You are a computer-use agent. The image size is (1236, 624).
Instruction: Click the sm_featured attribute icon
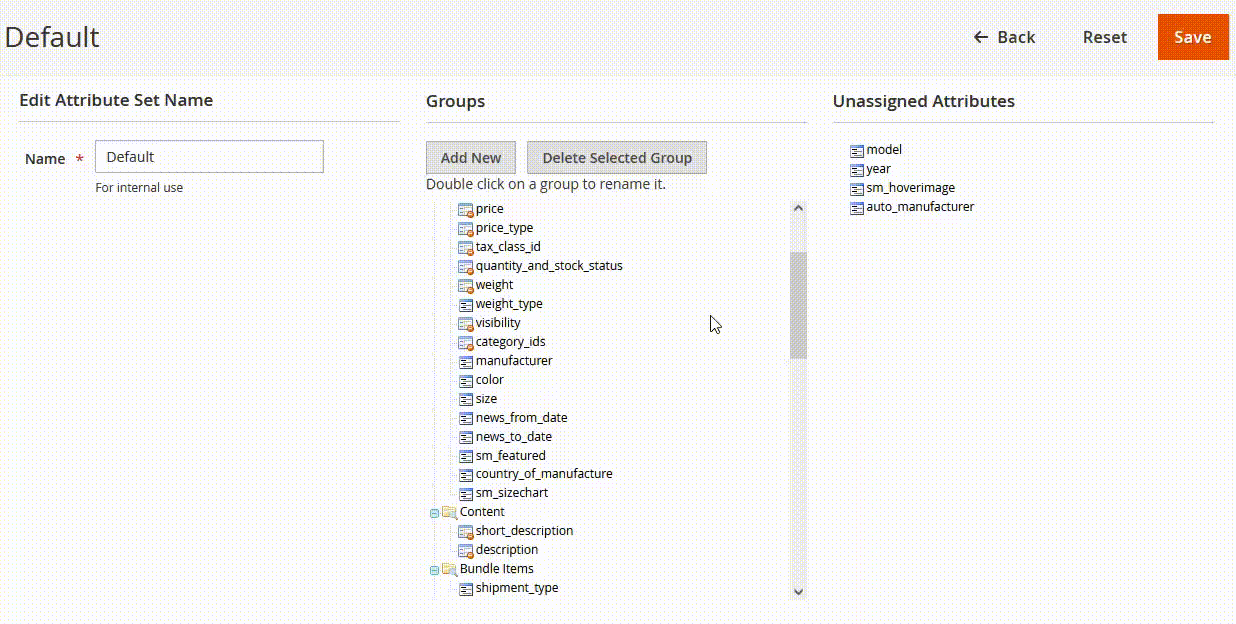465,456
